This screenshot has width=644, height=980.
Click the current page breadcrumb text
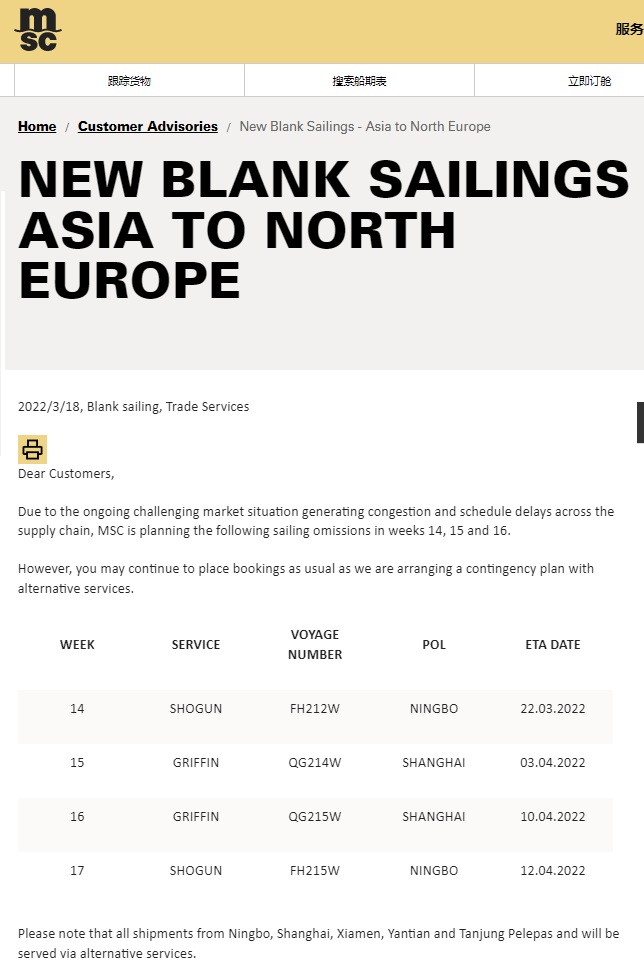365,127
